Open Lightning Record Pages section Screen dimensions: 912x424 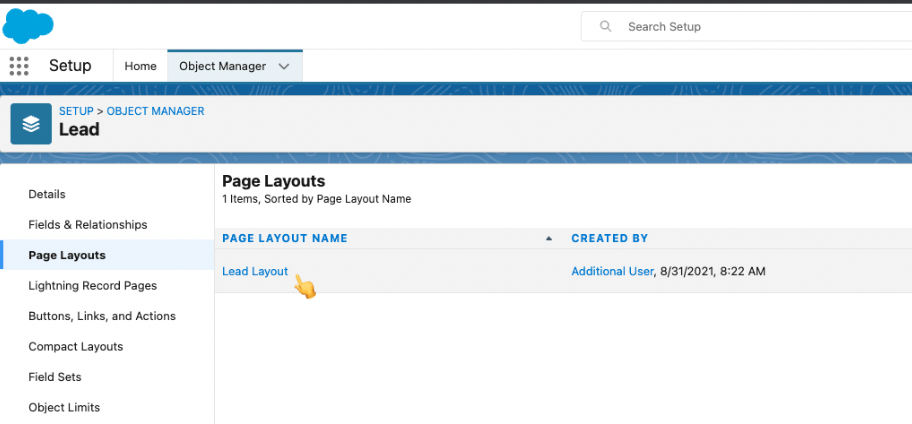click(92, 286)
